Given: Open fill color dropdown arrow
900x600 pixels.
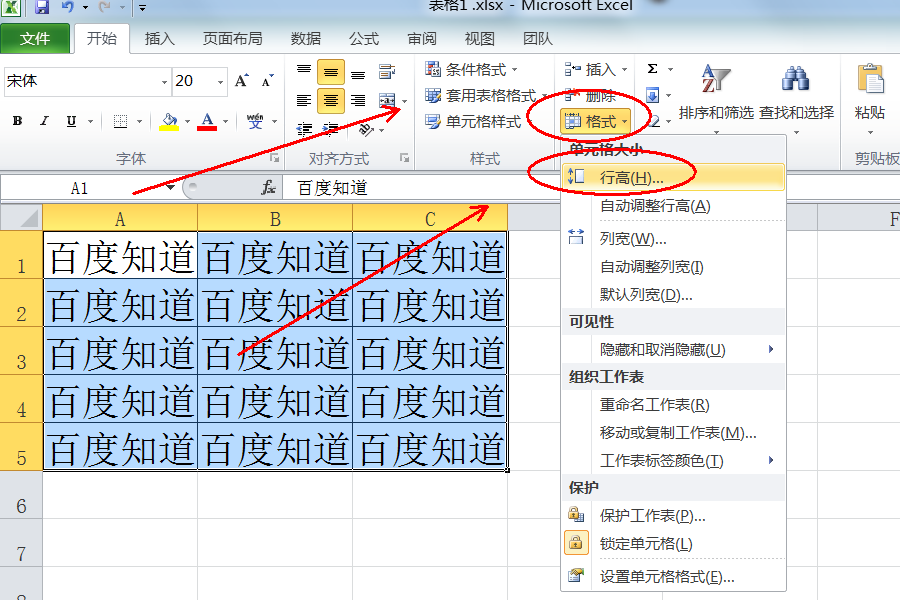Looking at the screenshot, I should click(x=187, y=121).
